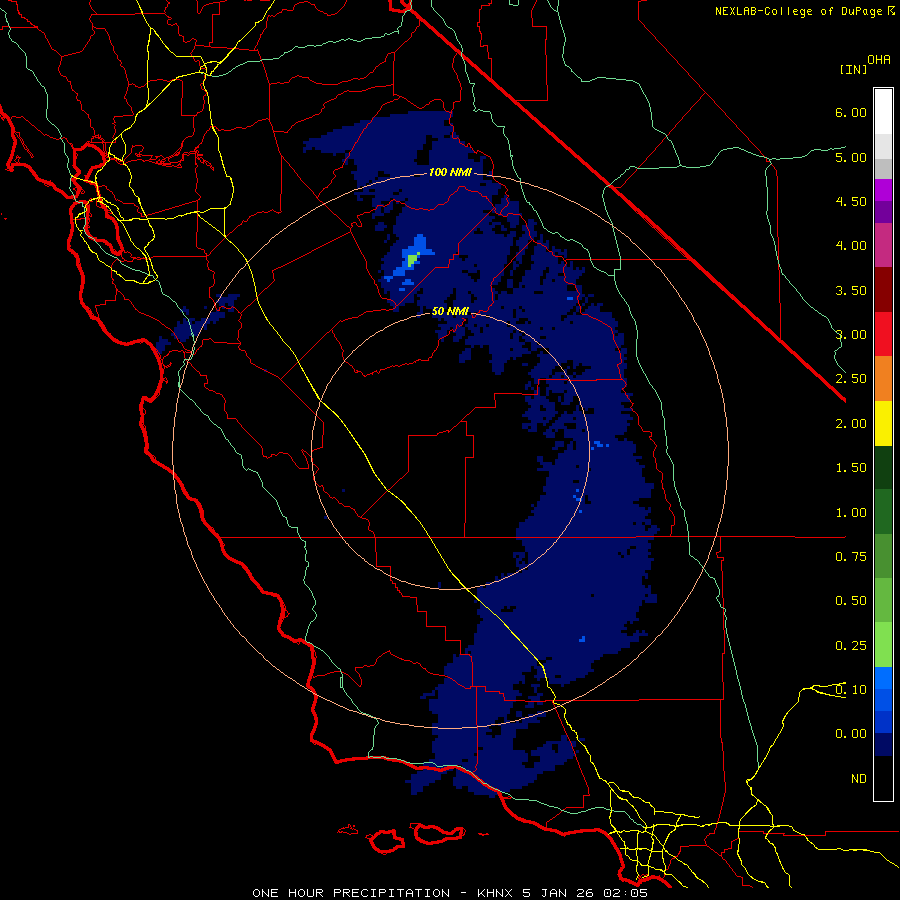Click the "0.50" legend value
This screenshot has width=900, height=900.
(851, 601)
